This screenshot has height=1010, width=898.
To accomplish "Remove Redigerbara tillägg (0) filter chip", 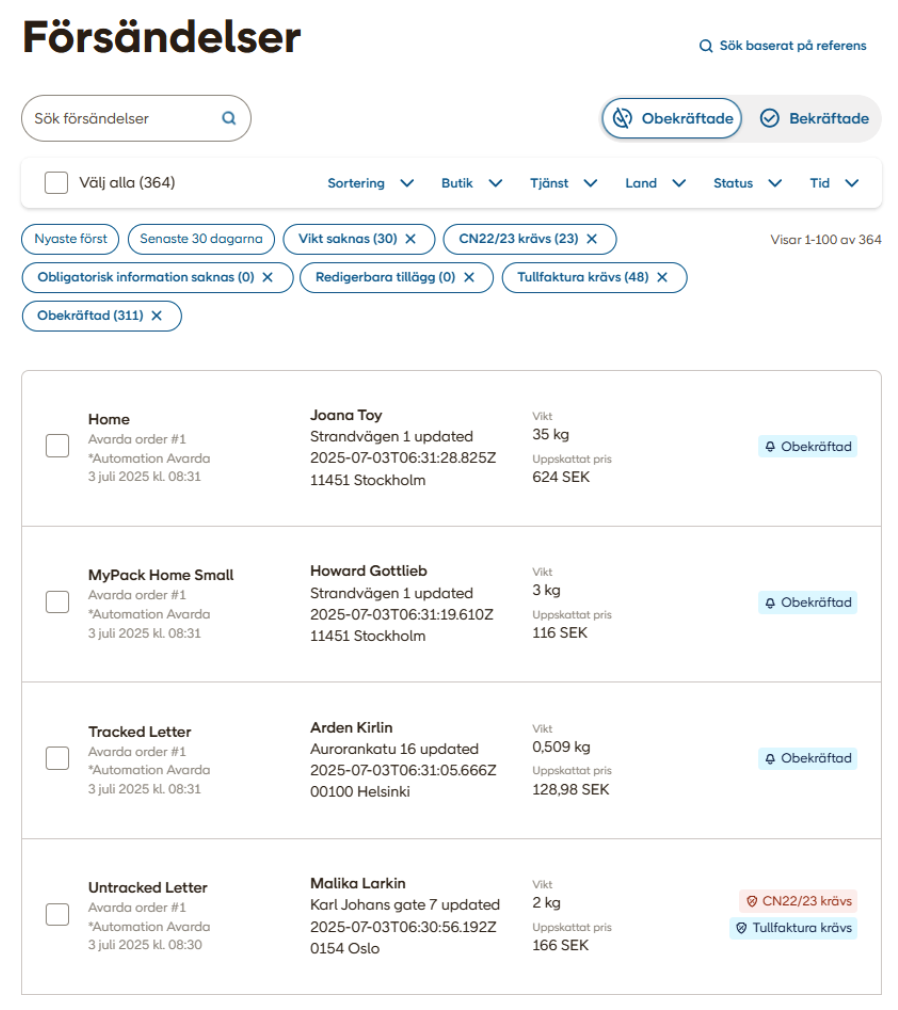I will point(469,277).
